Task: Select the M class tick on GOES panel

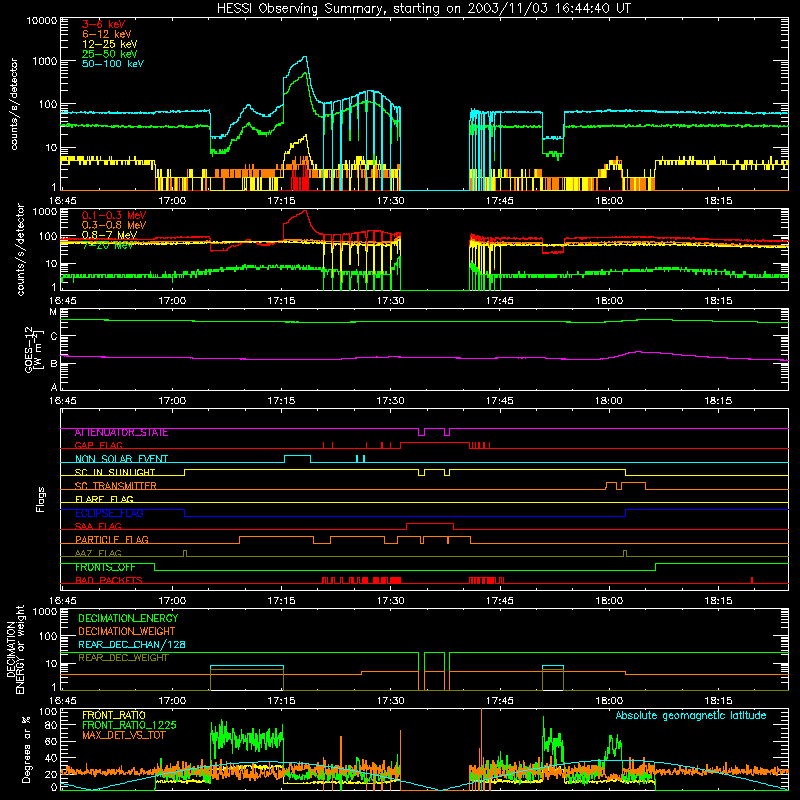Action: pyautogui.click(x=53, y=312)
